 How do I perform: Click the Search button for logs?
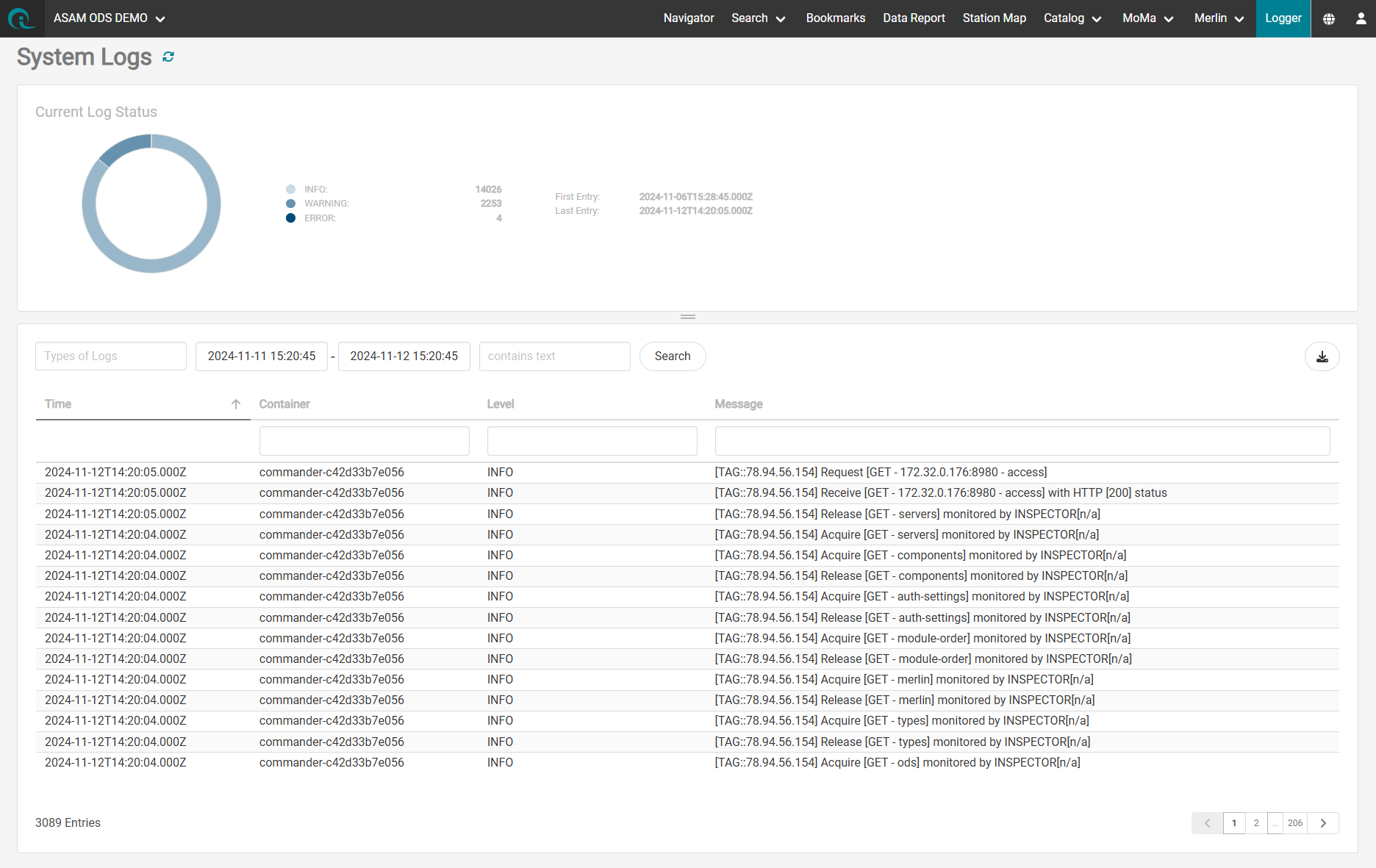point(672,356)
